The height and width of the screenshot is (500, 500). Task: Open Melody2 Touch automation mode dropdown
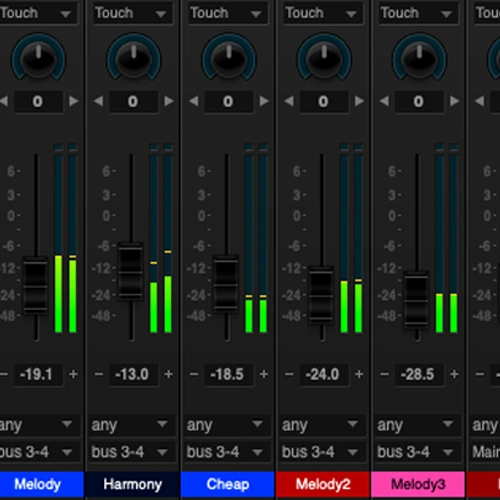pos(323,13)
